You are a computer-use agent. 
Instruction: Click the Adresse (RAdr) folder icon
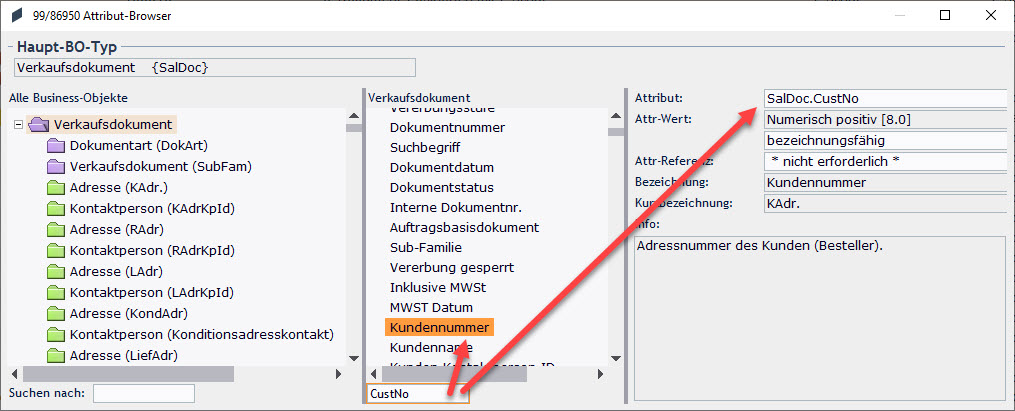click(57, 229)
